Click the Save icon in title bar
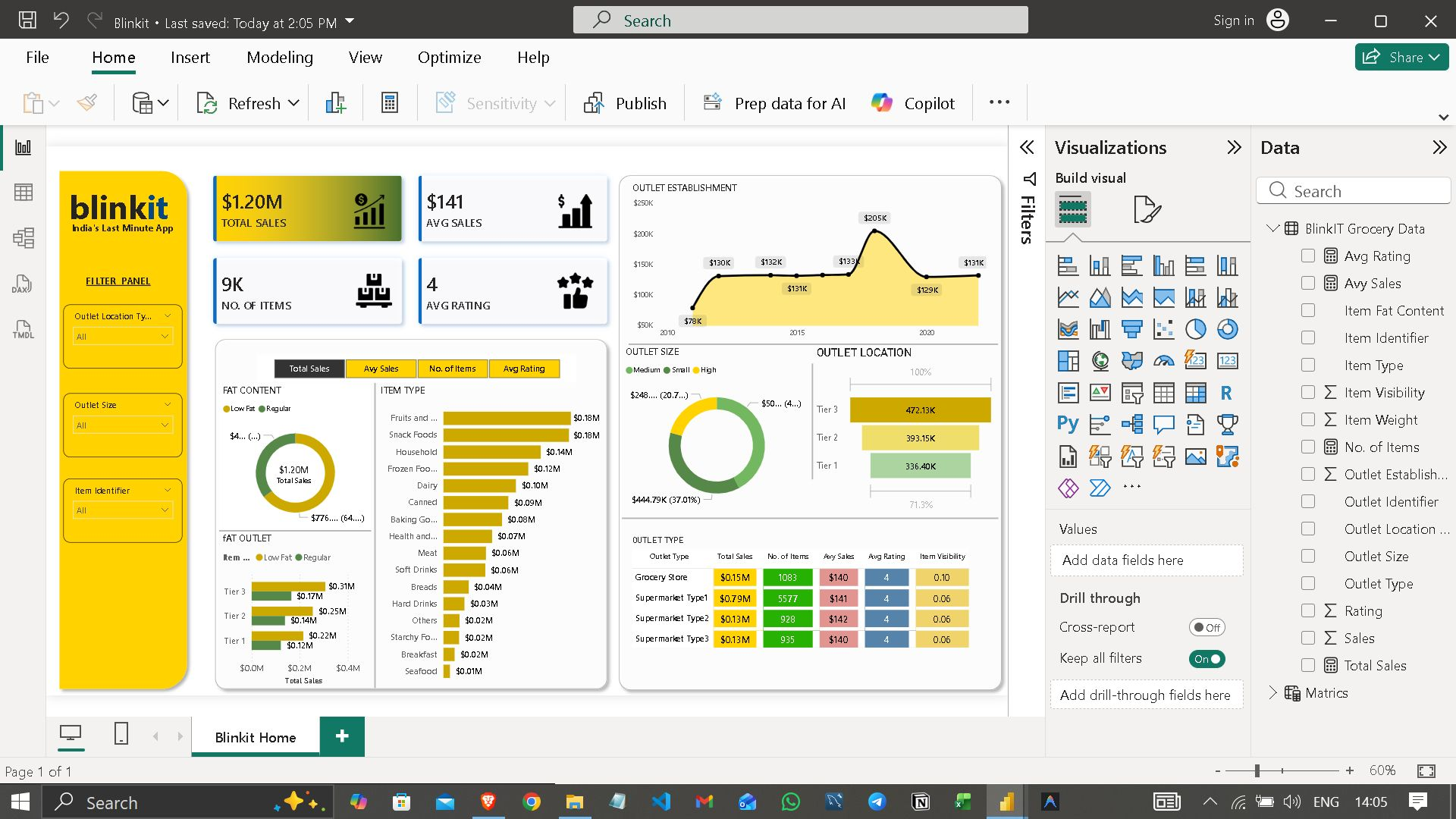Image resolution: width=1456 pixels, height=819 pixels. pyautogui.click(x=27, y=20)
